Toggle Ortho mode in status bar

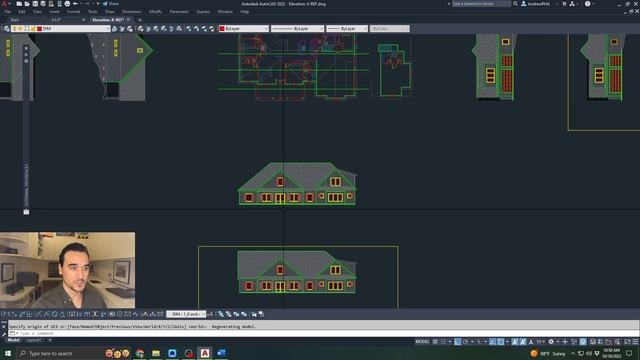458,342
